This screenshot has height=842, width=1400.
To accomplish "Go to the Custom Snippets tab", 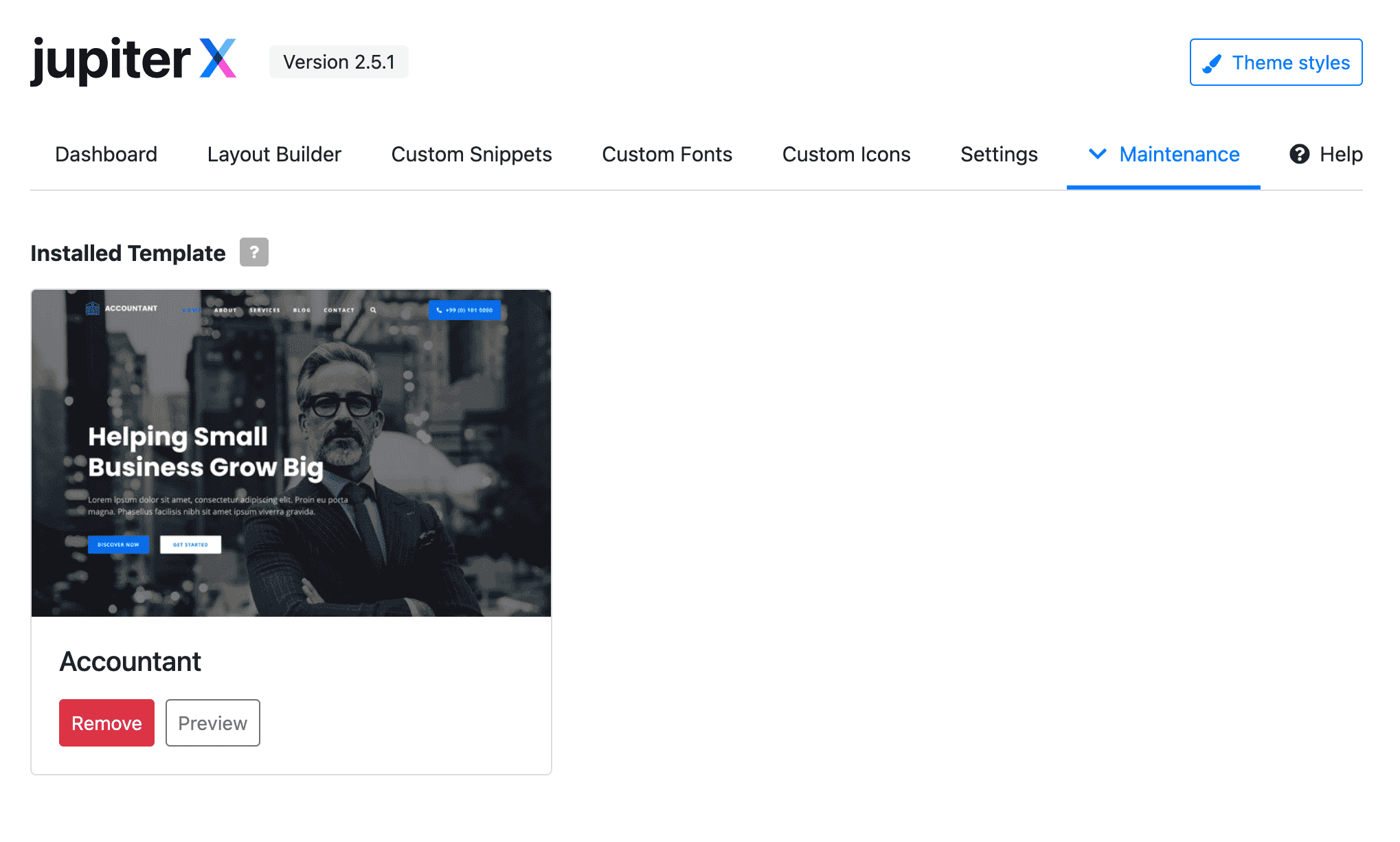I will 471,154.
